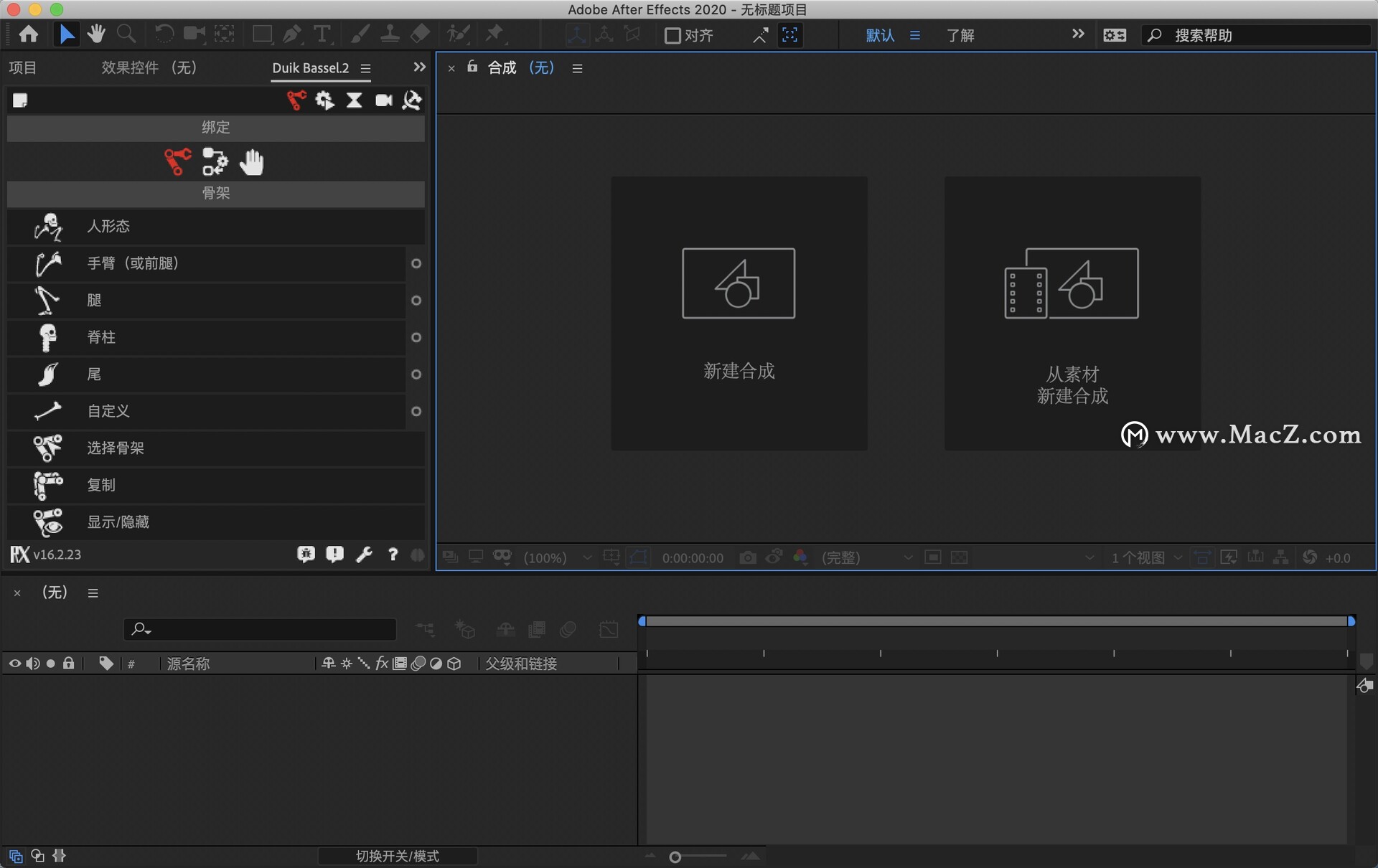This screenshot has width=1378, height=868.
Task: Open 默认 workspace menu icon
Action: point(915,35)
